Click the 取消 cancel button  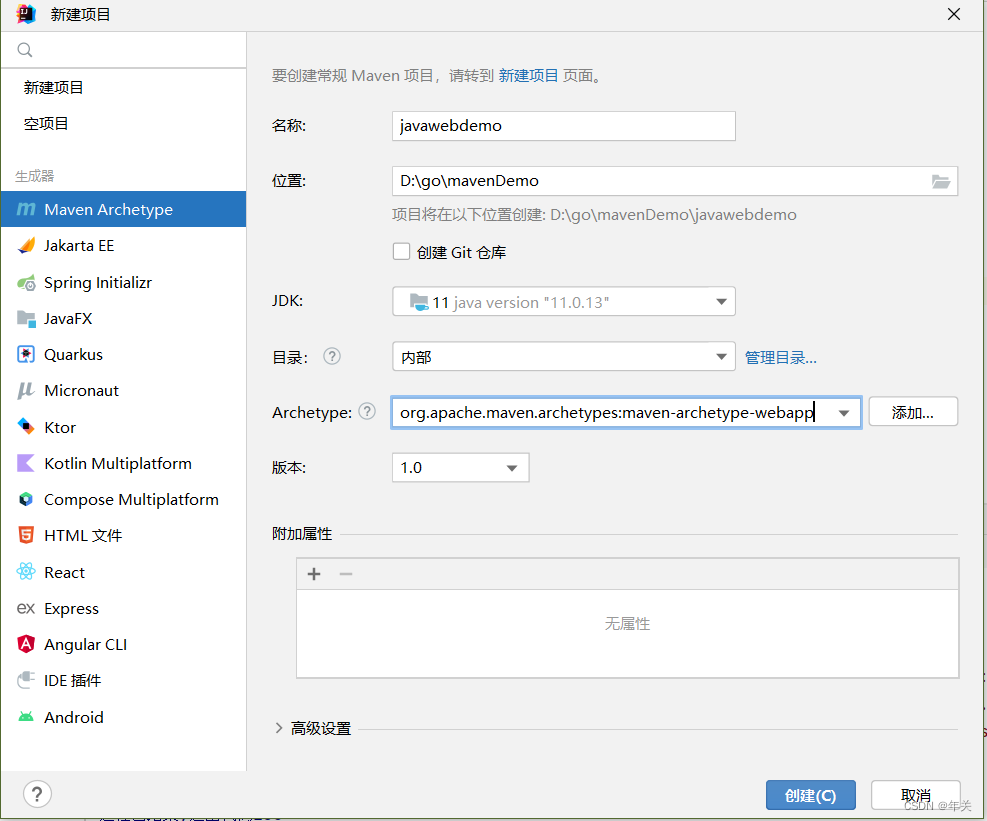915,795
